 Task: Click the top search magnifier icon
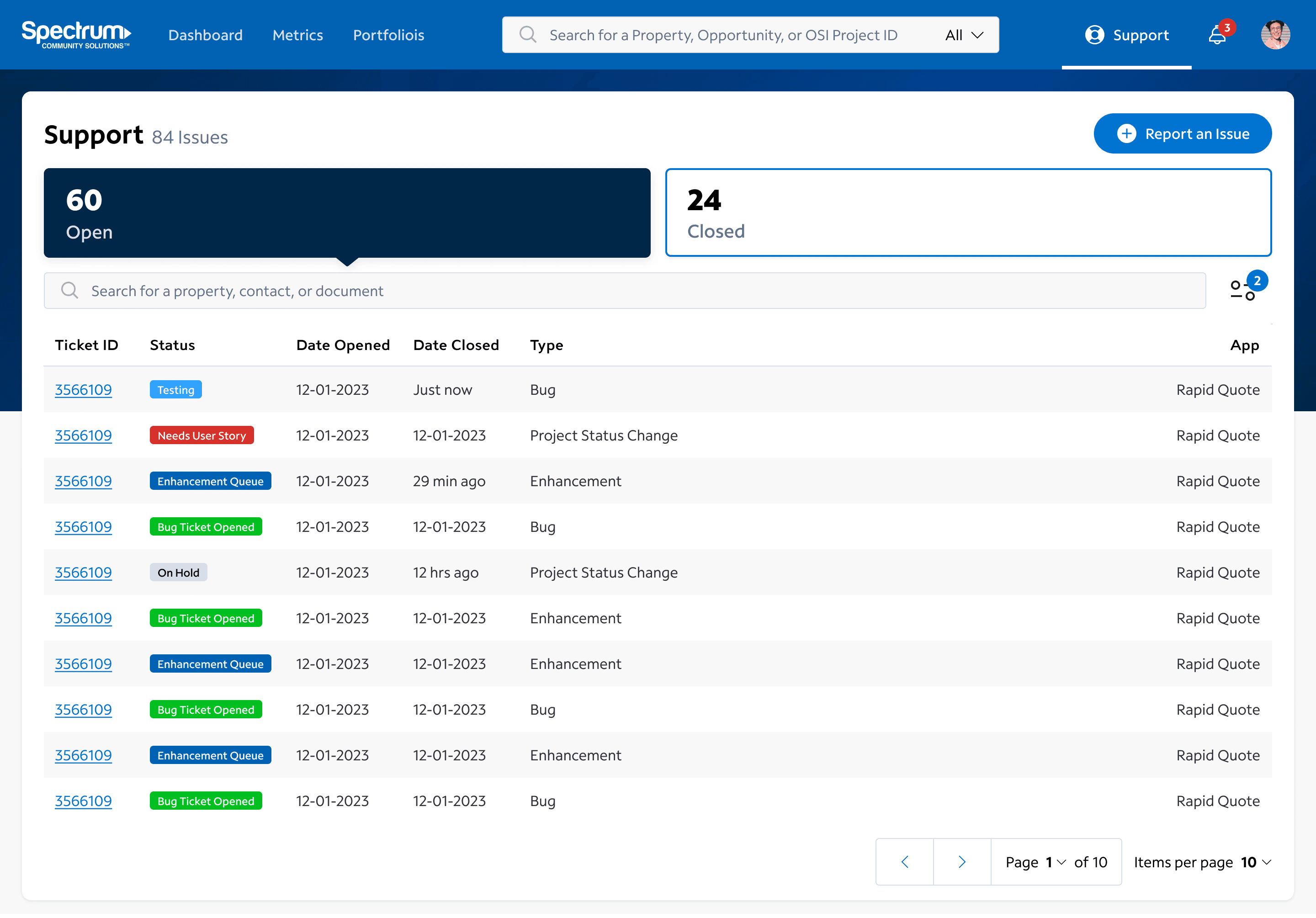tap(527, 35)
